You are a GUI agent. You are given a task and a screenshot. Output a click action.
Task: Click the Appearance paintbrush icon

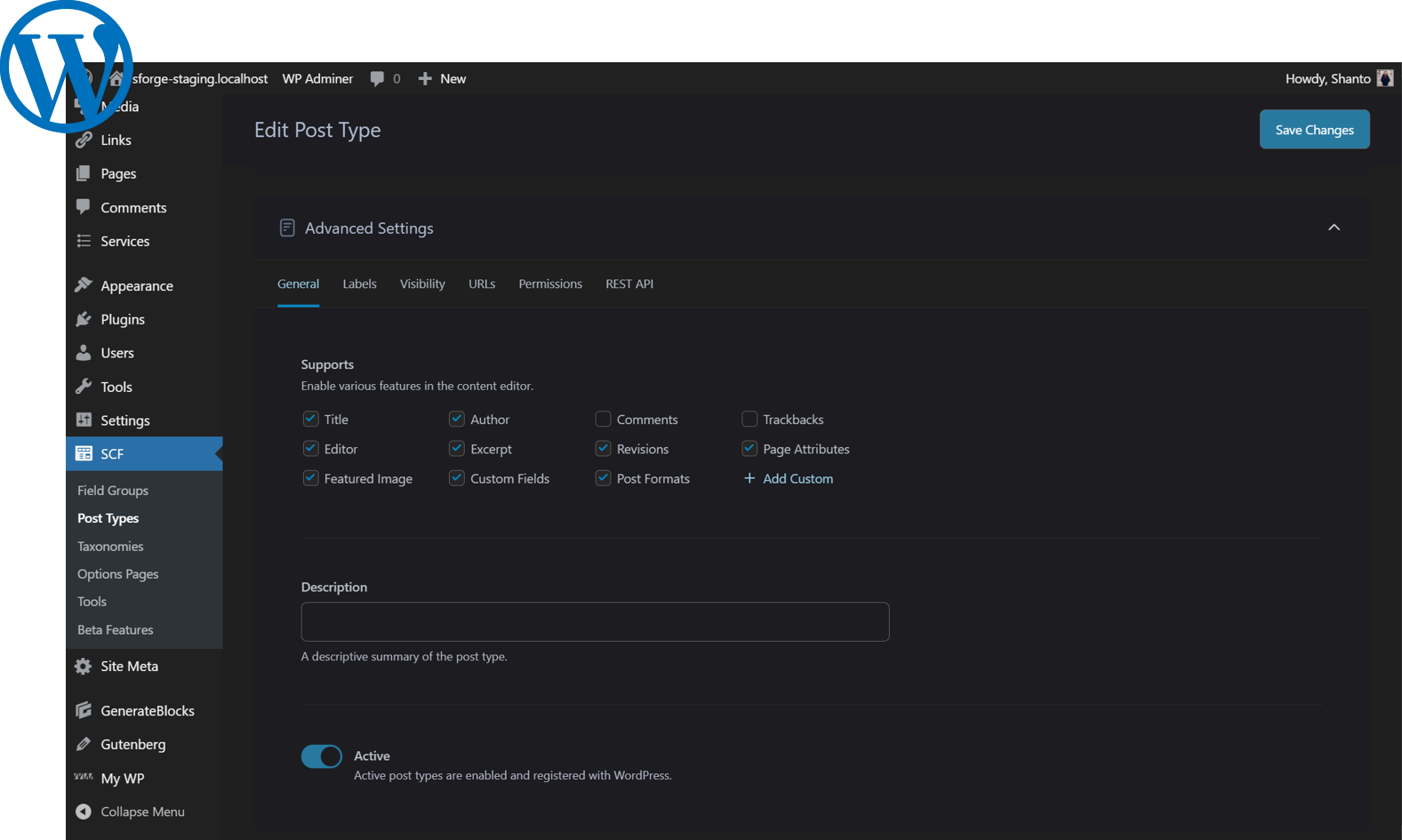[x=84, y=285]
